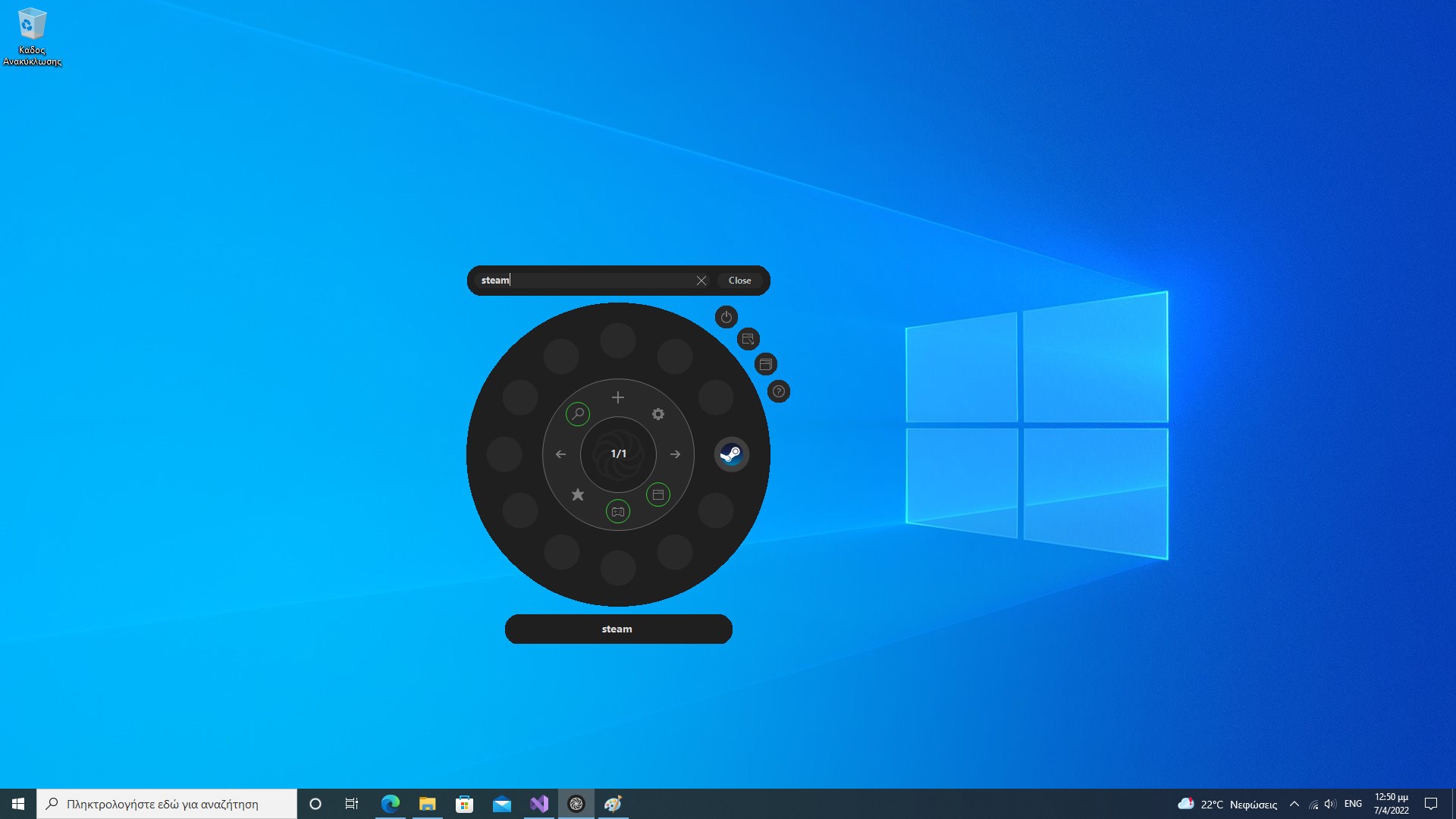1456x819 pixels.
Task: Show hidden system tray icons chevron
Action: (x=1294, y=804)
